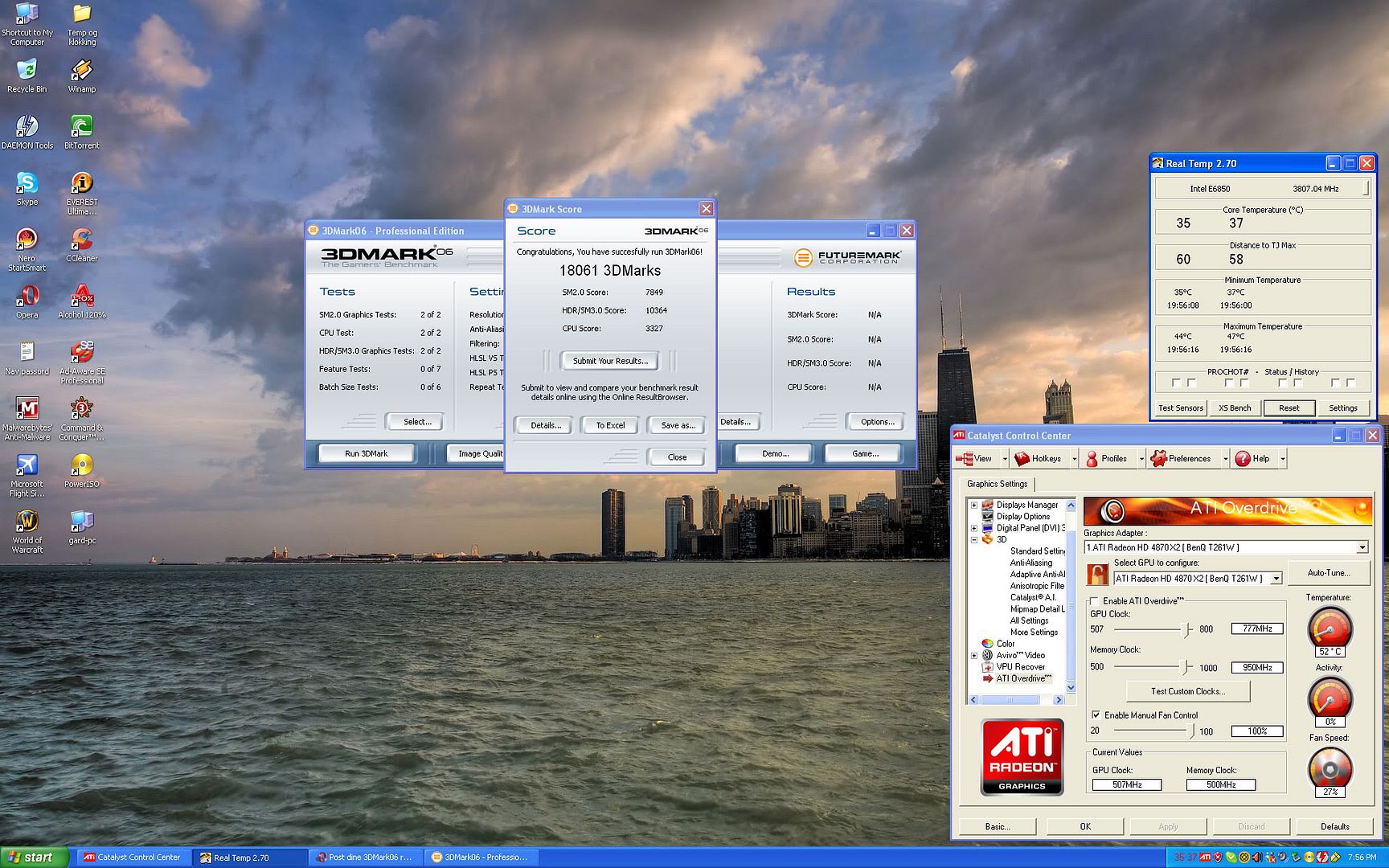Viewport: 1389px width, 868px height.
Task: Click Run 3DMark button
Action: pyautogui.click(x=367, y=453)
